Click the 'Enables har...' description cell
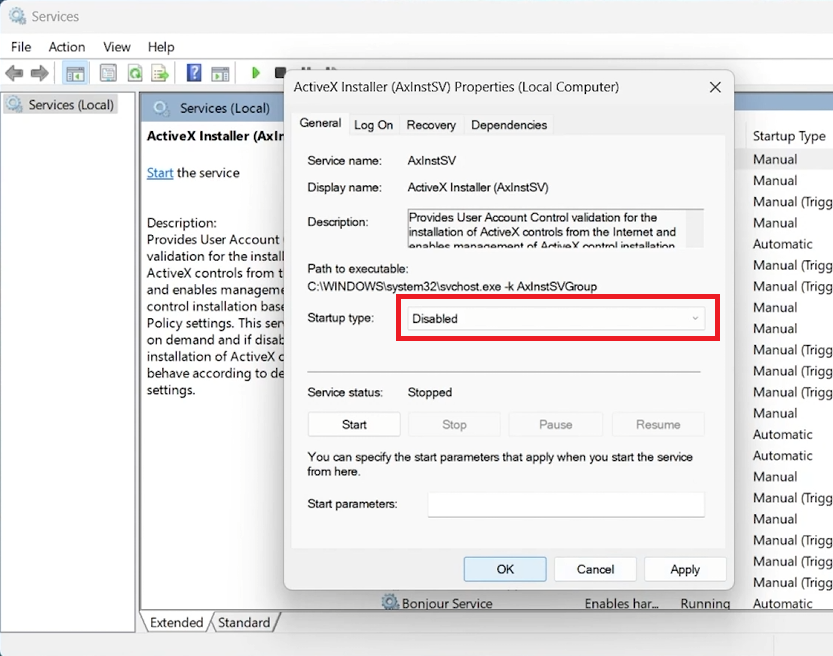This screenshot has width=833, height=656. pyautogui.click(x=622, y=603)
